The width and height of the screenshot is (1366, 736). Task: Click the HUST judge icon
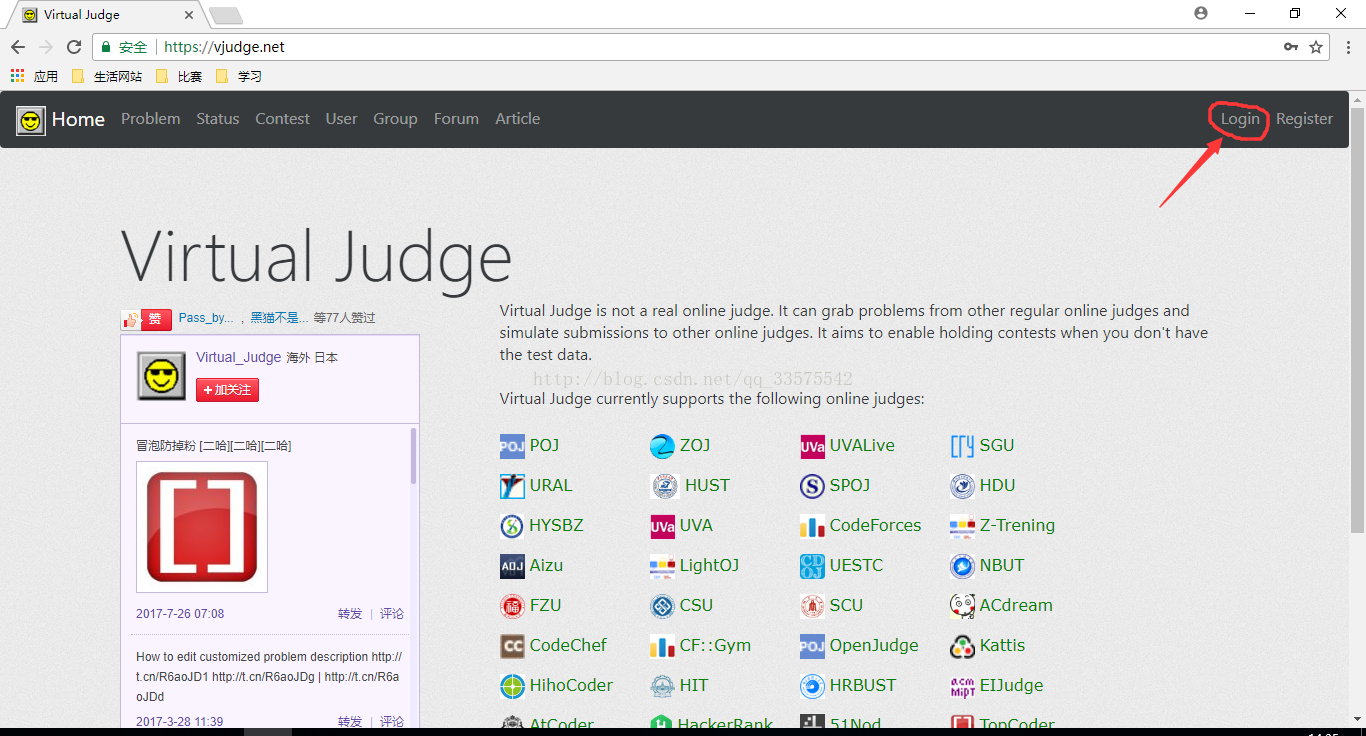point(664,486)
